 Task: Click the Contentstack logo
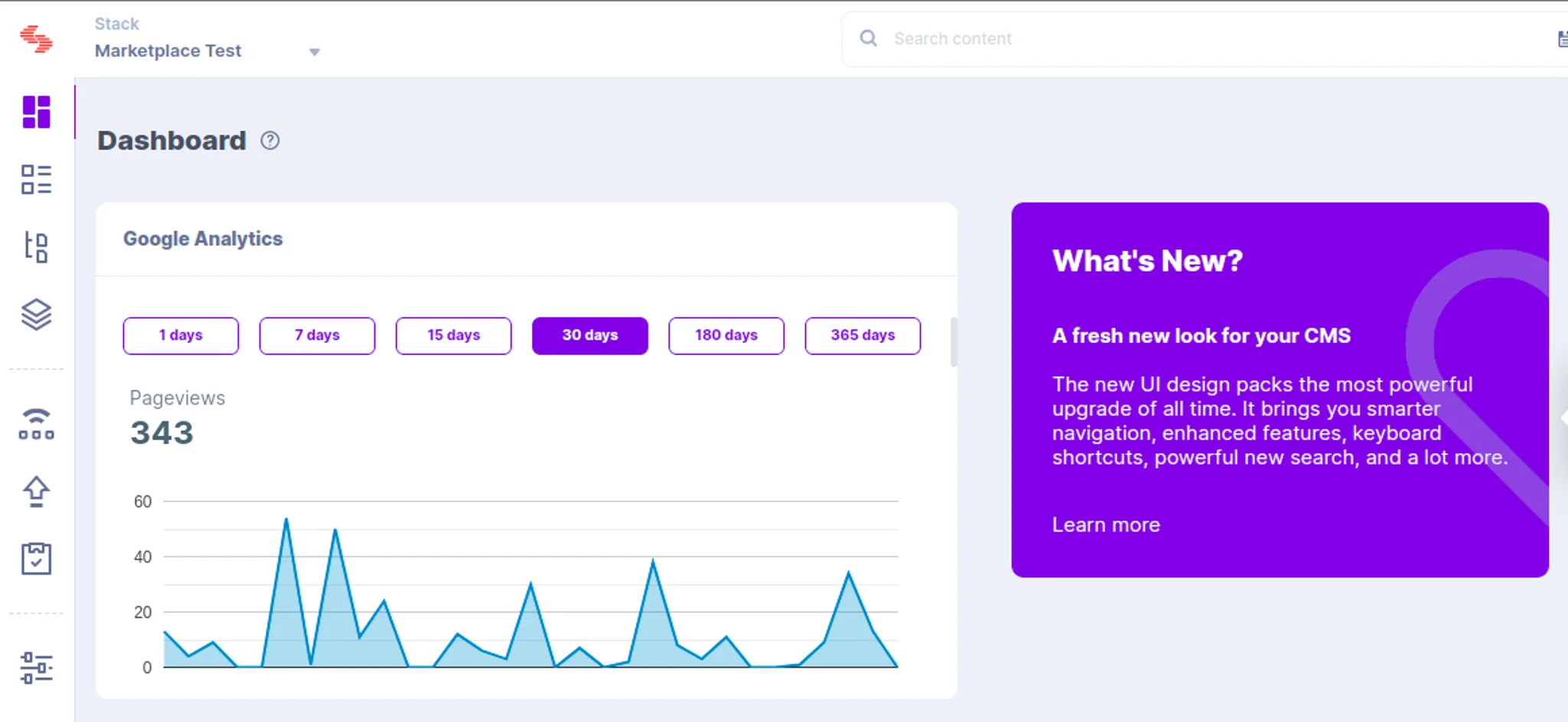coord(36,38)
